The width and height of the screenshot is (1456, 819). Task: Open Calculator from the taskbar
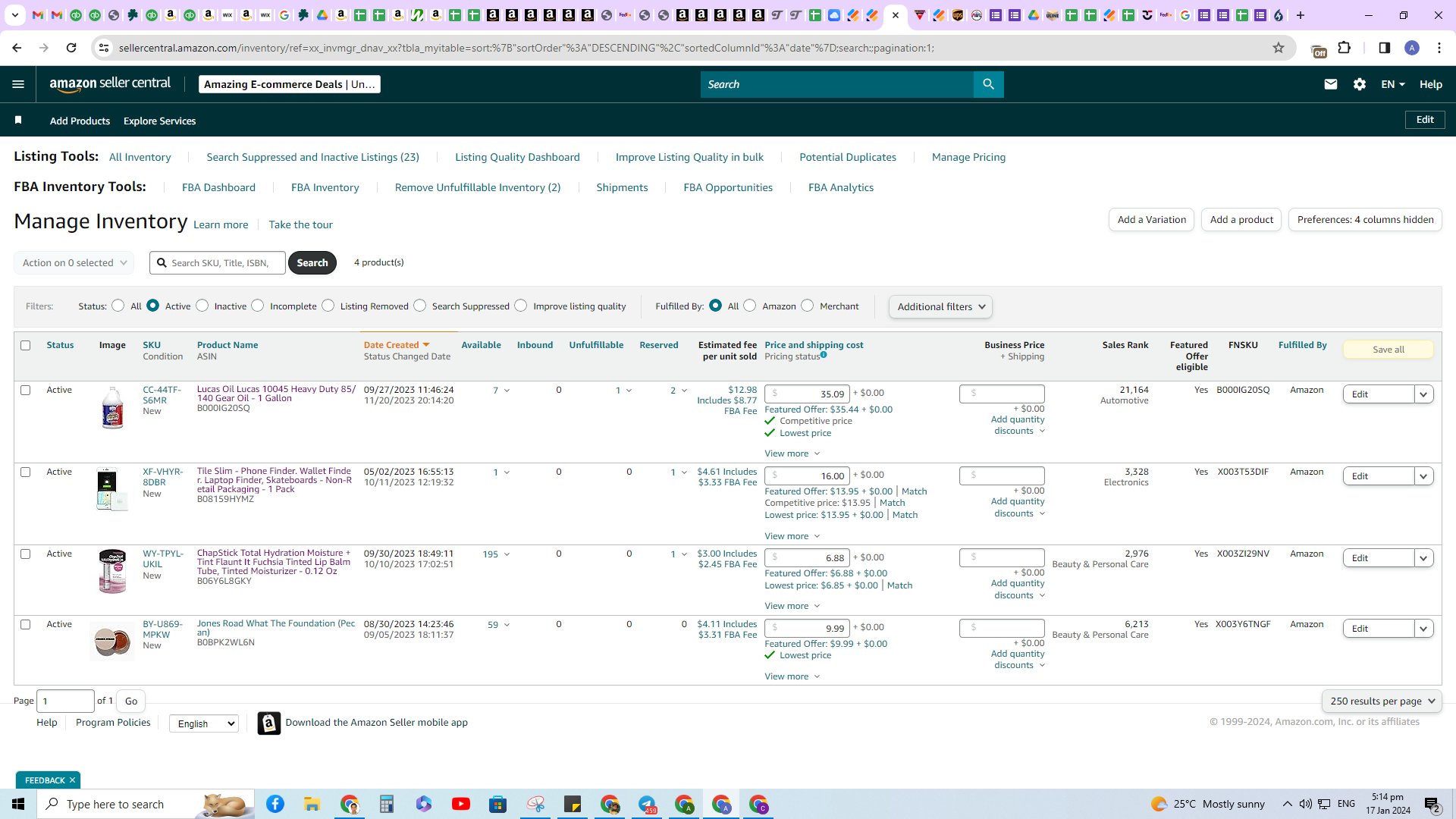coord(387,804)
